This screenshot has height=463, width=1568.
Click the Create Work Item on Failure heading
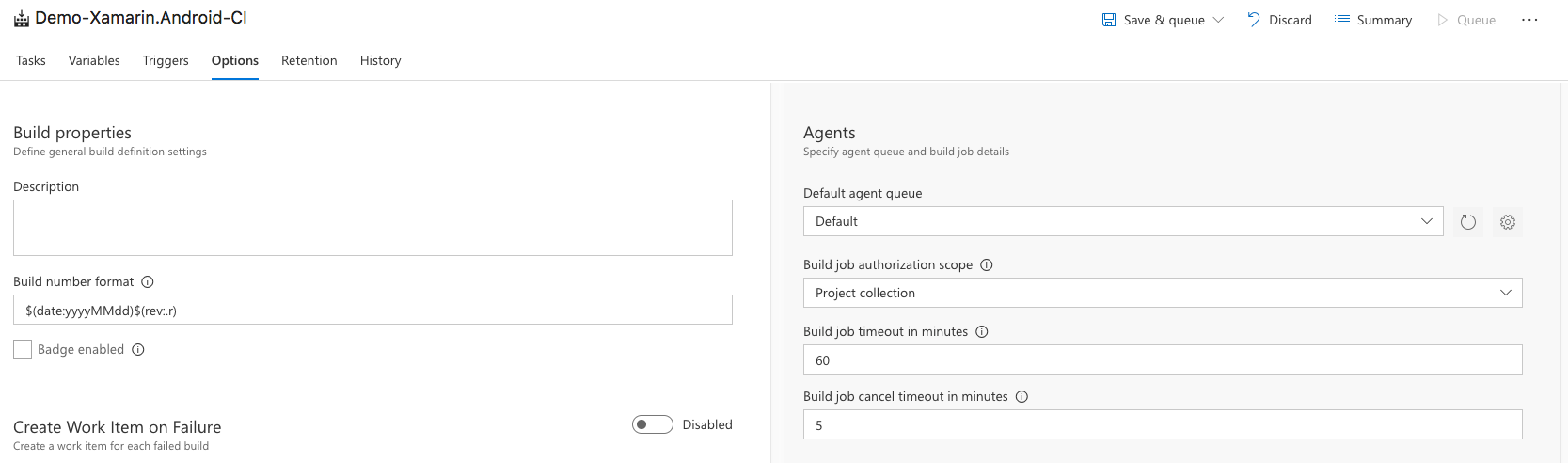(x=118, y=427)
